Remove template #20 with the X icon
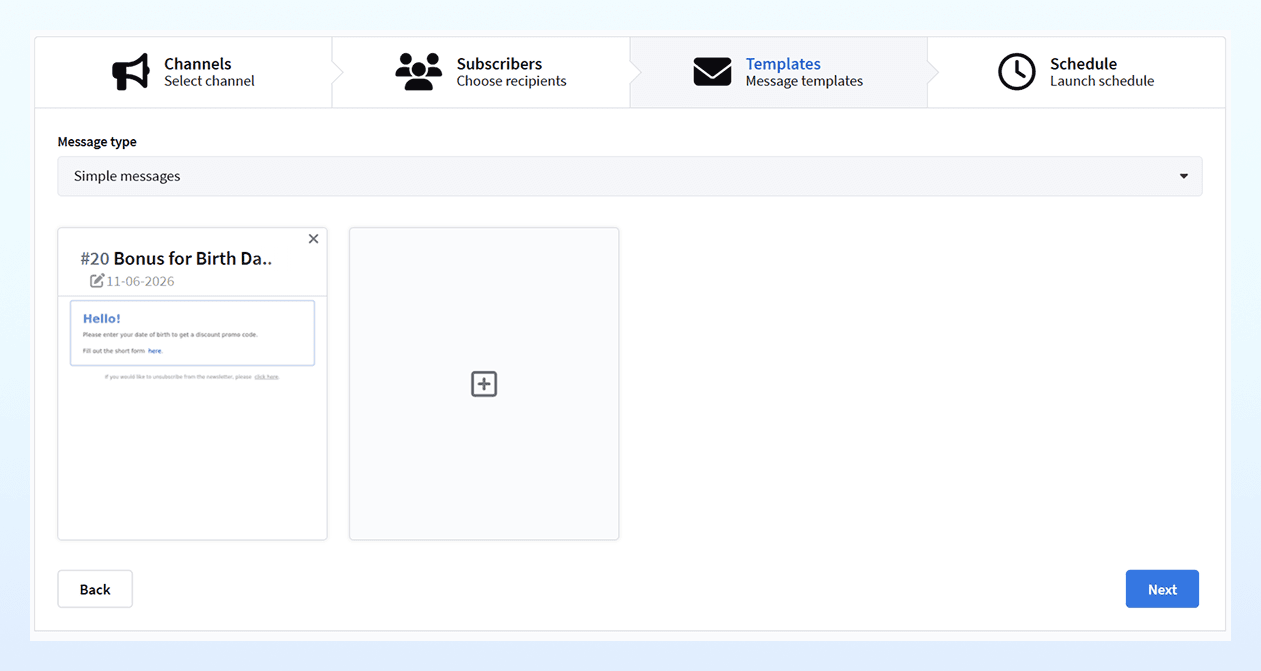 point(313,239)
